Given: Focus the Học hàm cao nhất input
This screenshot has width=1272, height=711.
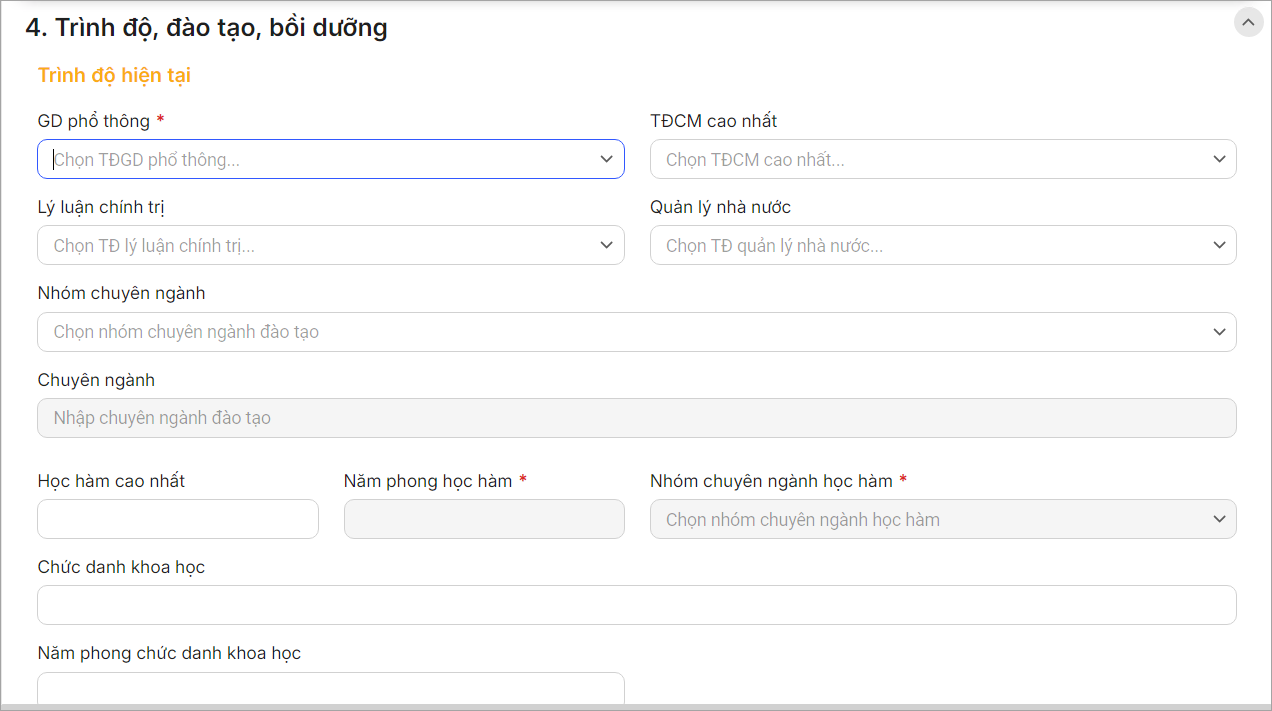Looking at the screenshot, I should (x=178, y=519).
